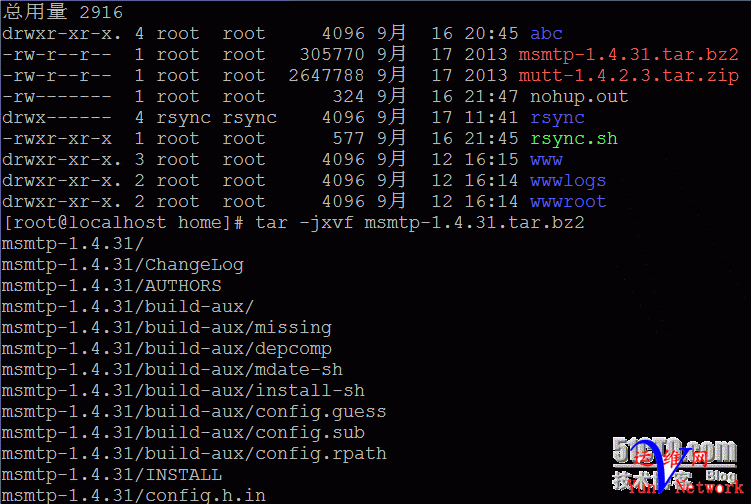Viewport: 751px width, 504px height.
Task: Click the timestamp 16:15 in the www row
Action: 491,160
